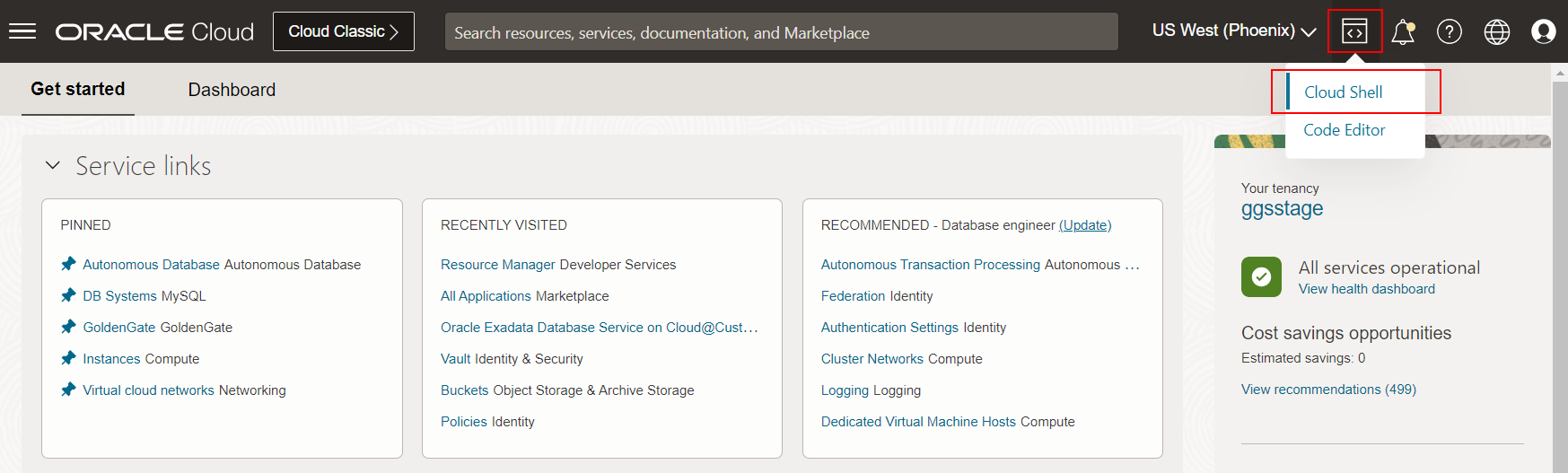
Task: Click the Oracle Cloud logo
Action: [x=154, y=31]
